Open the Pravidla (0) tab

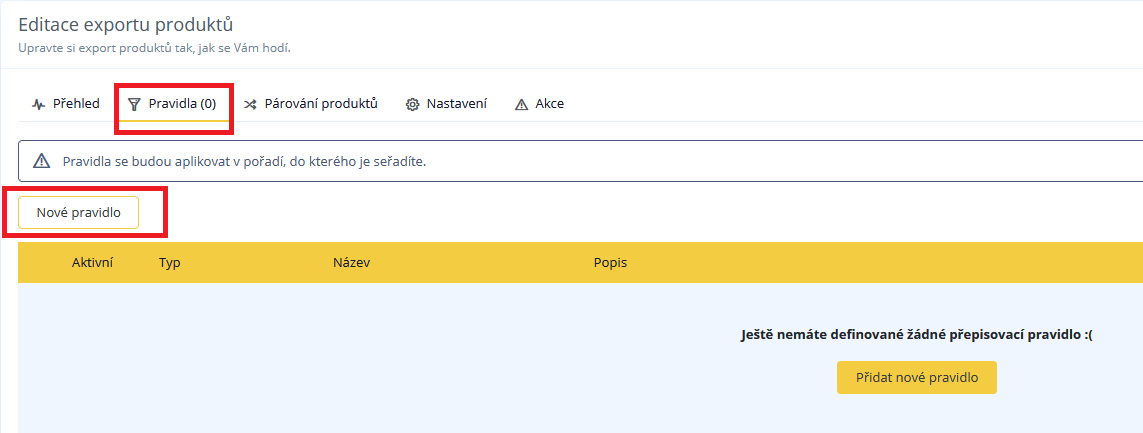(182, 103)
